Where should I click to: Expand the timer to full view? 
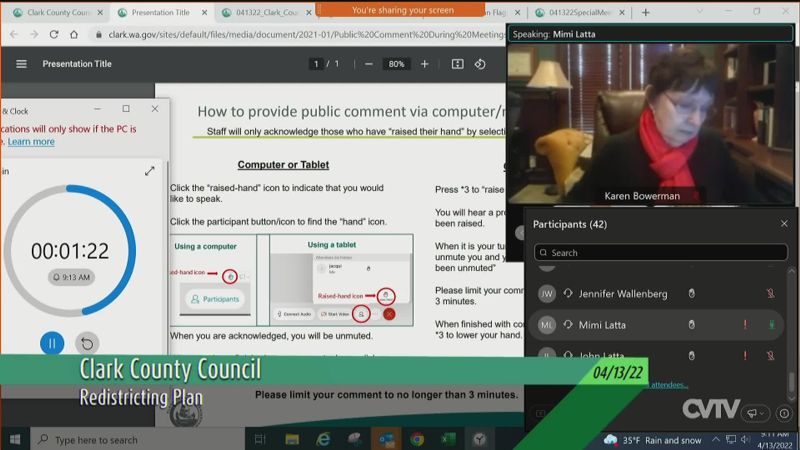149,171
